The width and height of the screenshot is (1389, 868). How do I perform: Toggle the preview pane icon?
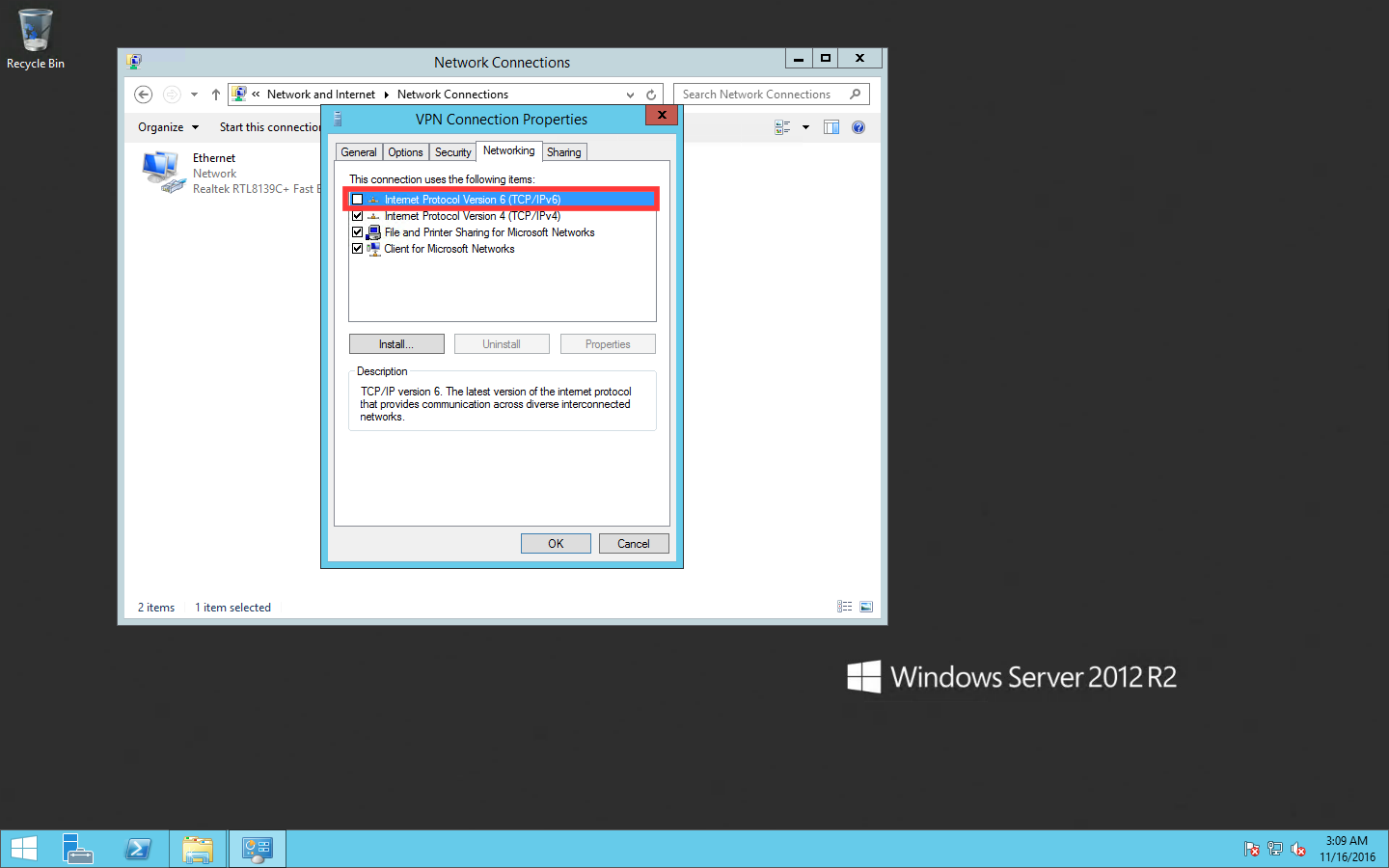pyautogui.click(x=831, y=127)
